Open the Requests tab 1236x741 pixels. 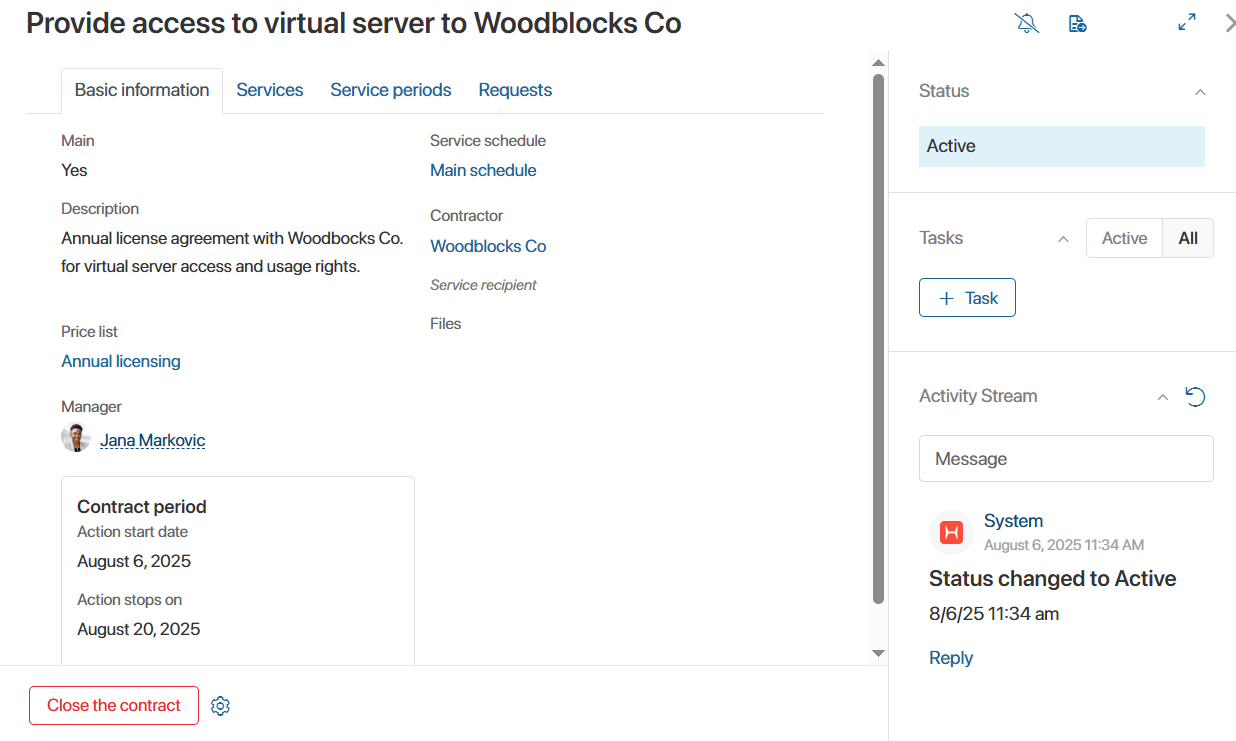click(515, 90)
